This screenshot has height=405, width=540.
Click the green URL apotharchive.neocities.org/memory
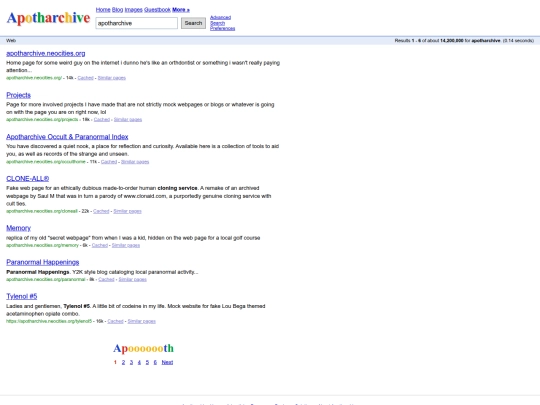point(42,245)
